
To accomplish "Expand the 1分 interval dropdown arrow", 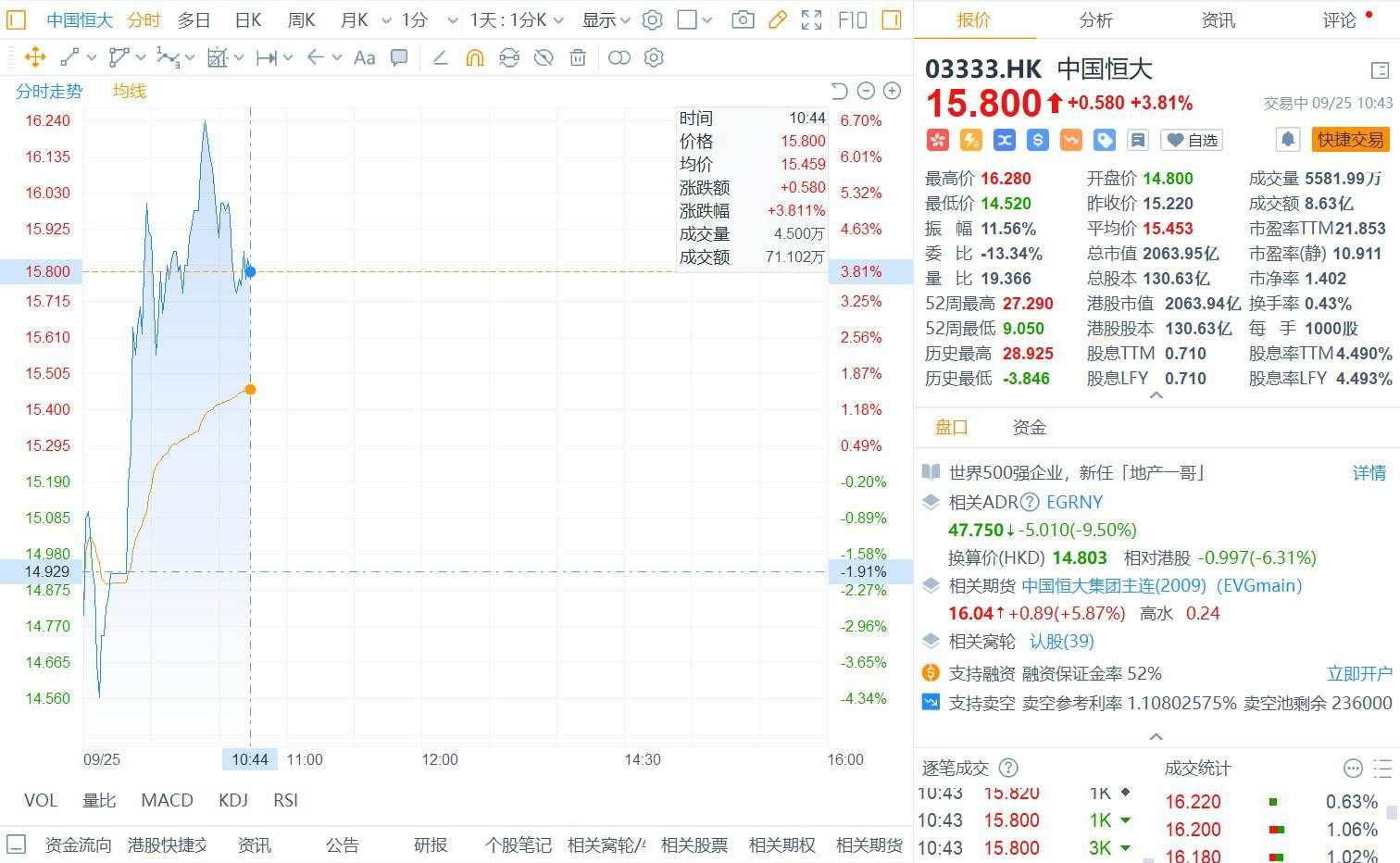I will coord(452,19).
